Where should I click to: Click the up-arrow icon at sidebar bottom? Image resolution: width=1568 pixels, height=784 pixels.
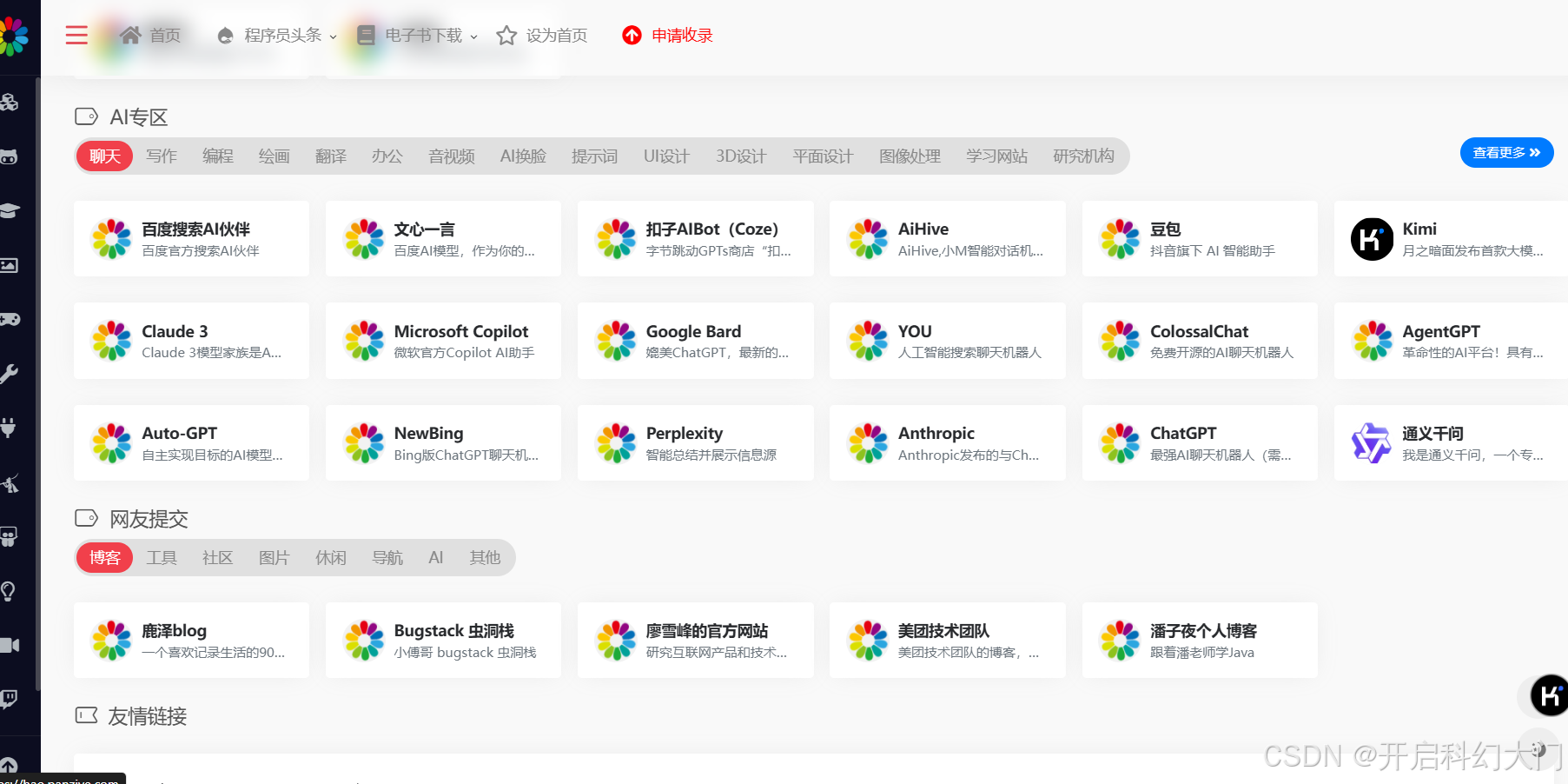(8, 766)
